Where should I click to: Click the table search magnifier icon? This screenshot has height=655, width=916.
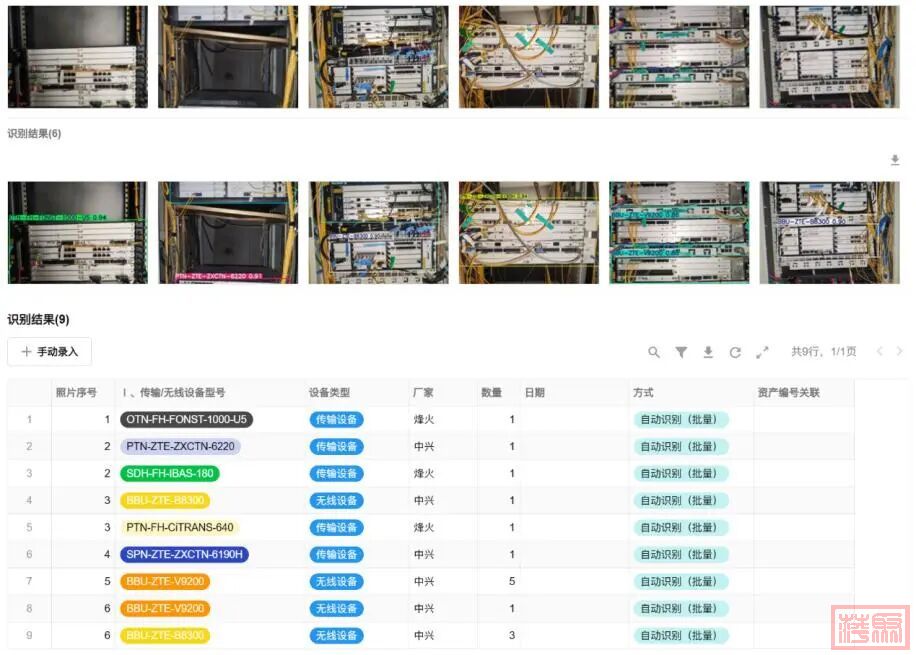click(654, 352)
